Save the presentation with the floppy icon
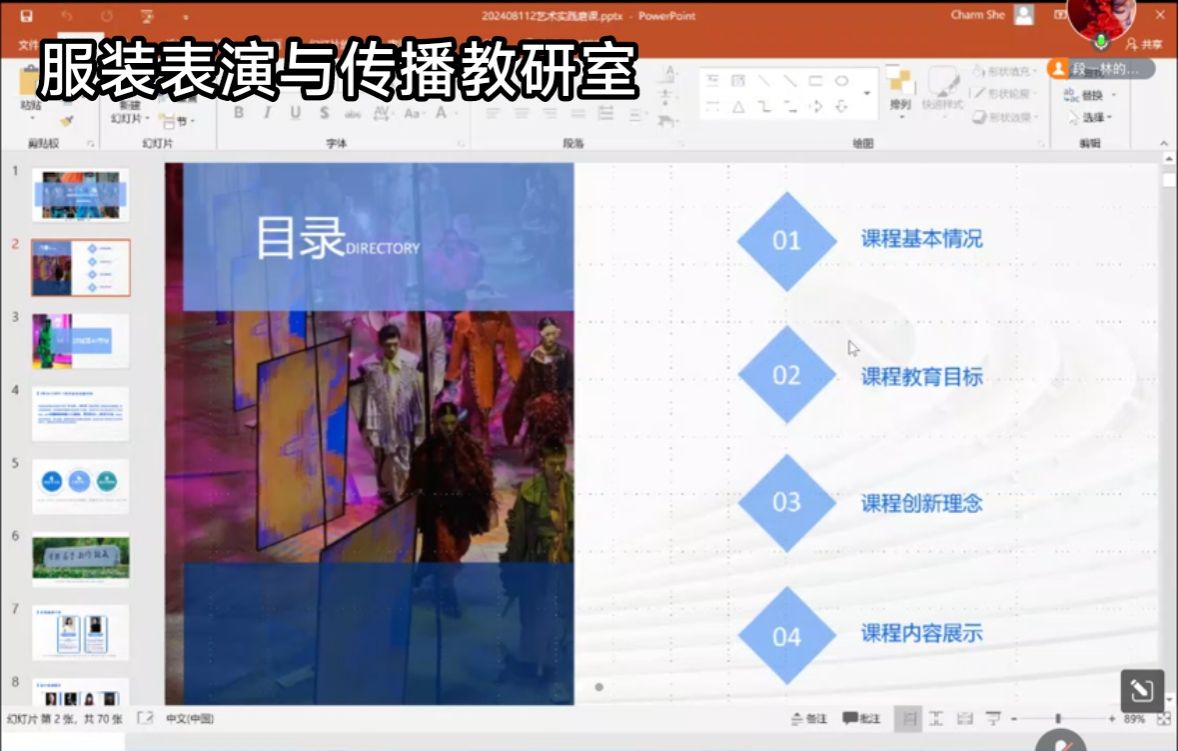Viewport: 1178px width, 751px height. [26, 16]
